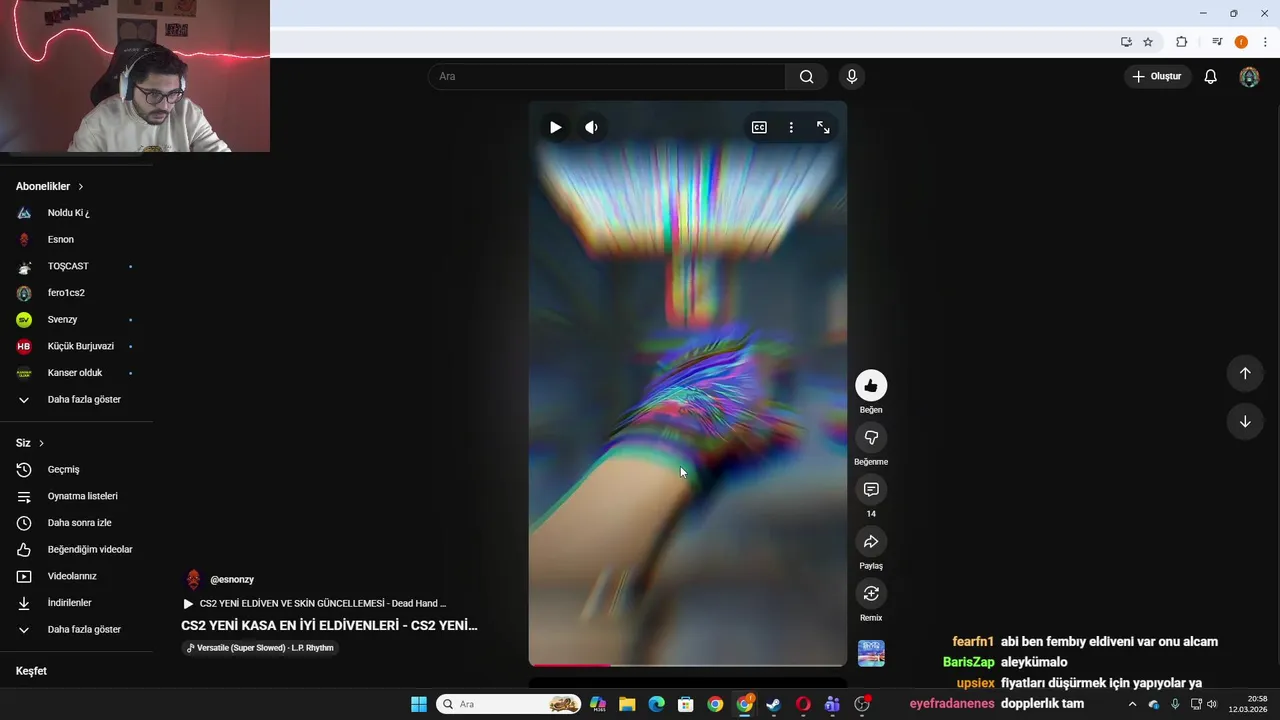The width and height of the screenshot is (1280, 720).
Task: Open YouTube notifications bell
Action: (x=1210, y=76)
